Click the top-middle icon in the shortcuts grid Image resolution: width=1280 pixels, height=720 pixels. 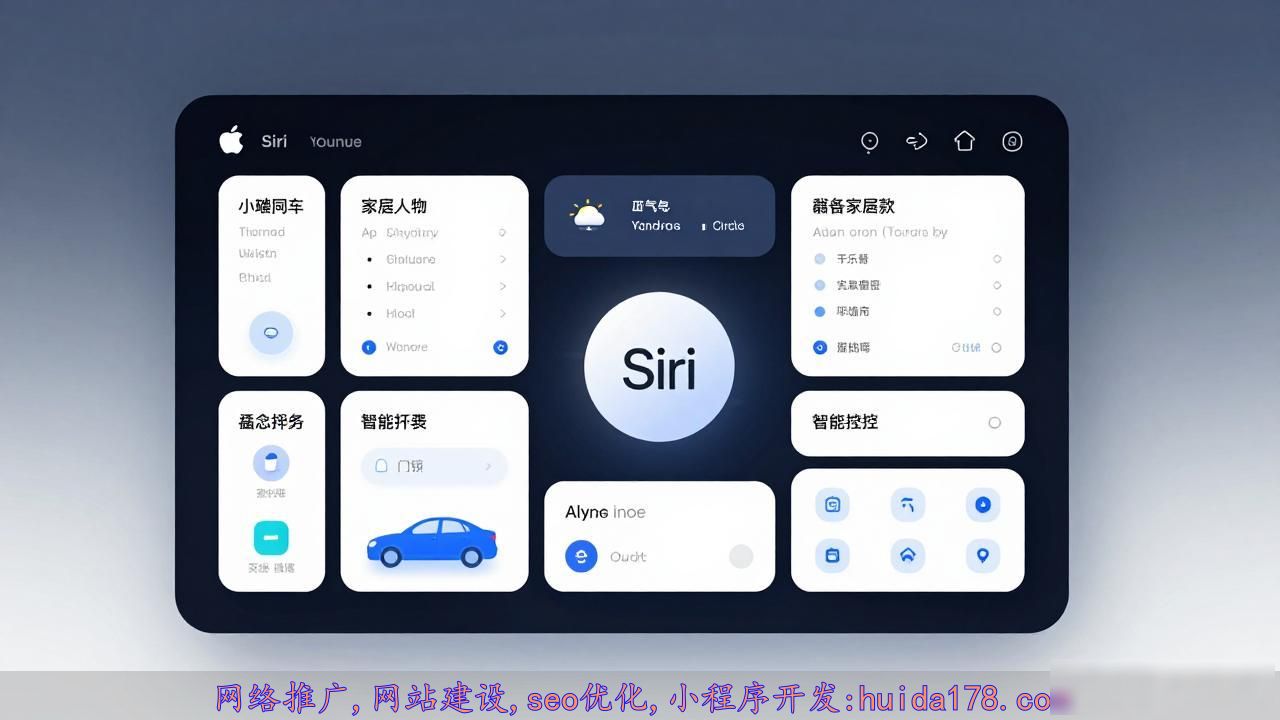[907, 505]
